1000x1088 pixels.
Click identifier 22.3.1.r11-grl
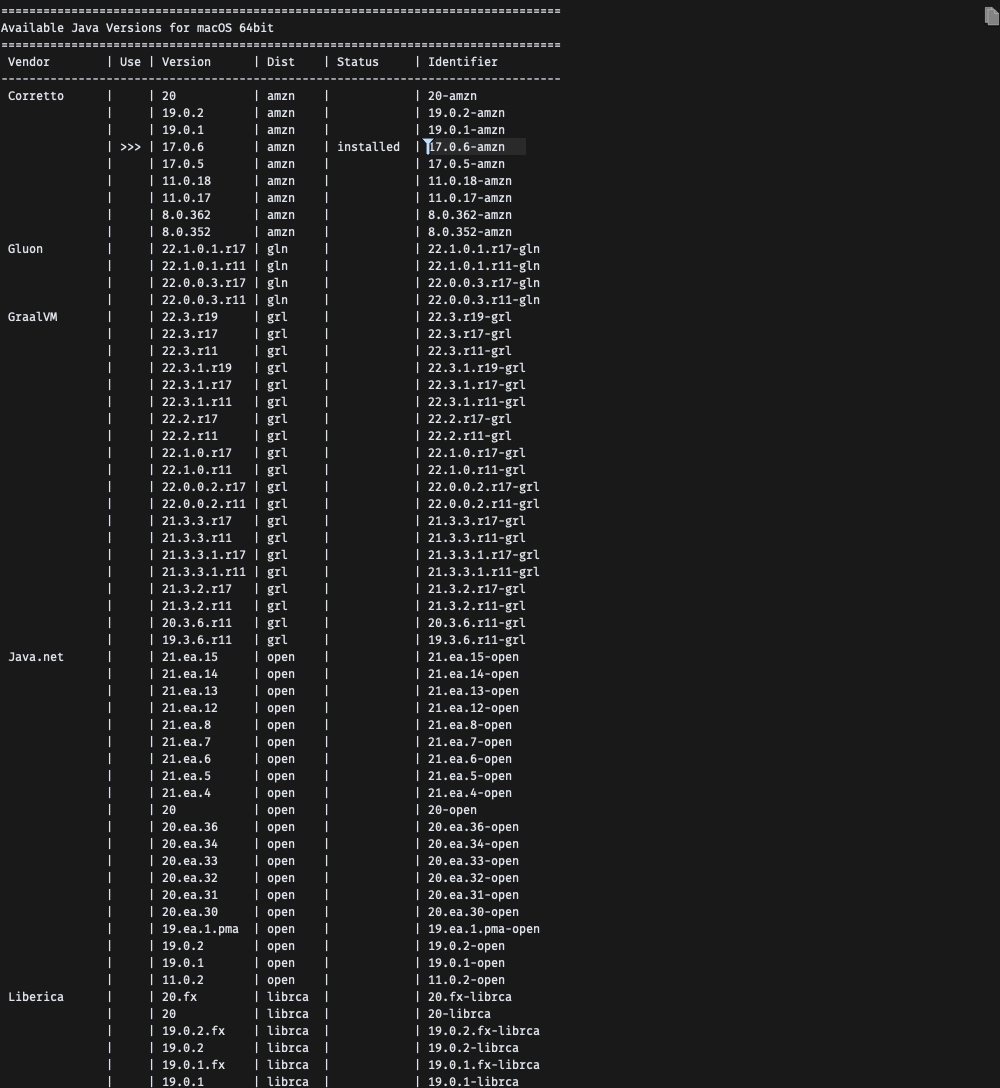tap(477, 402)
